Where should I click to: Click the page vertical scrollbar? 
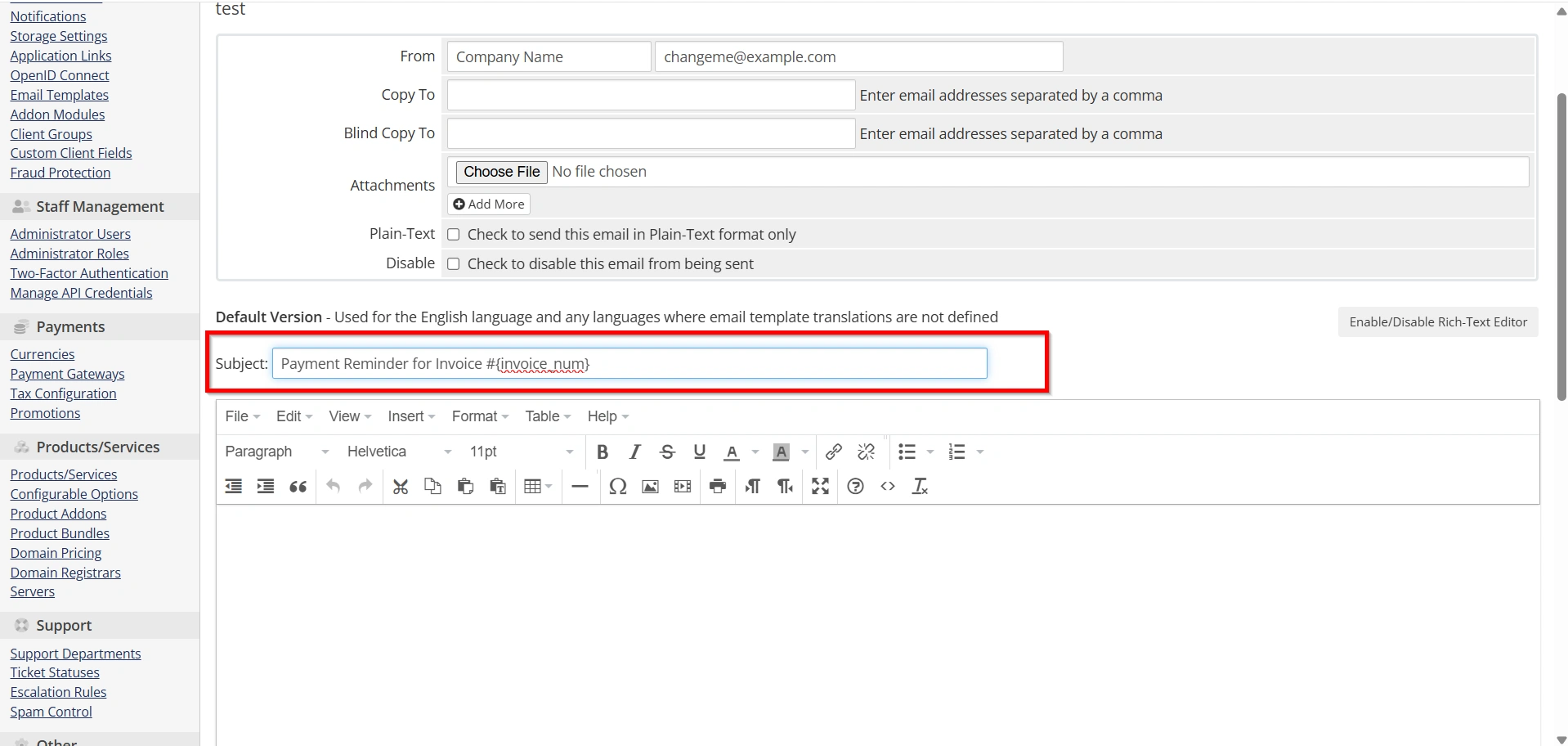tap(1561, 245)
